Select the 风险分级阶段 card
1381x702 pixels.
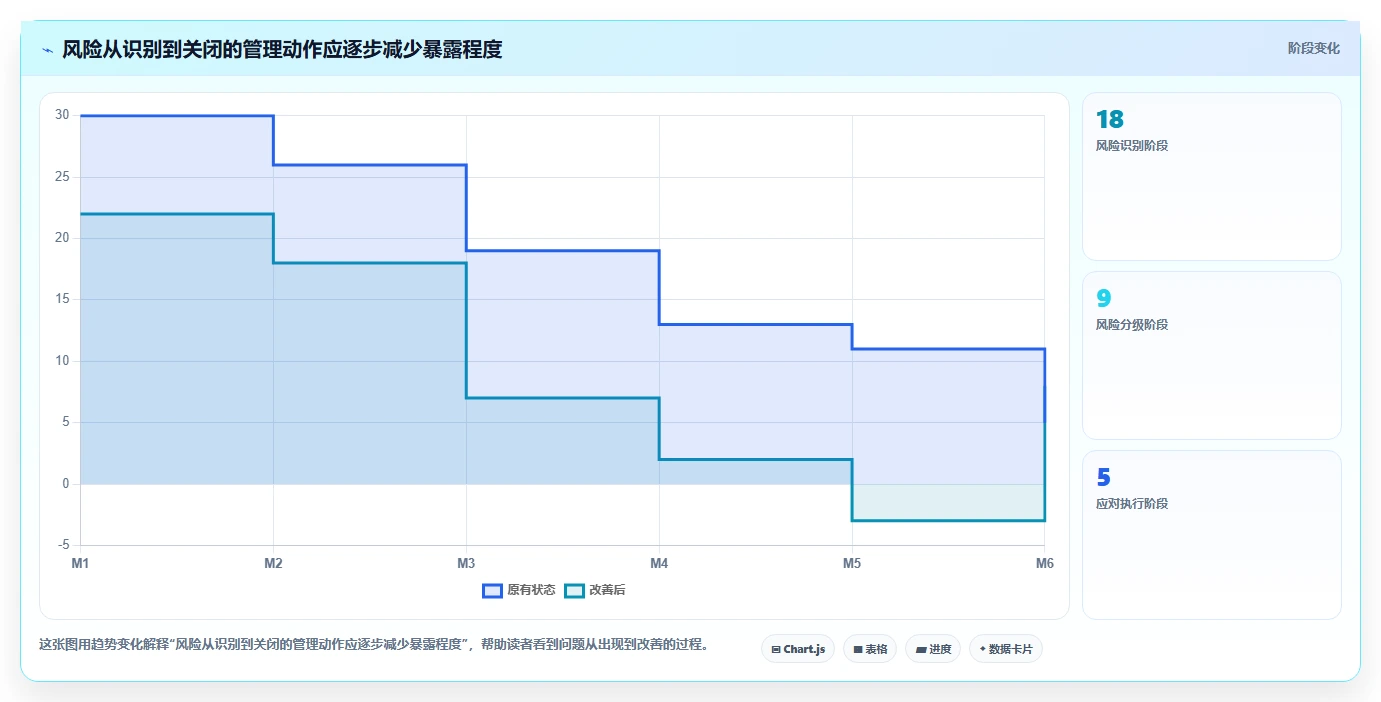tap(1211, 355)
